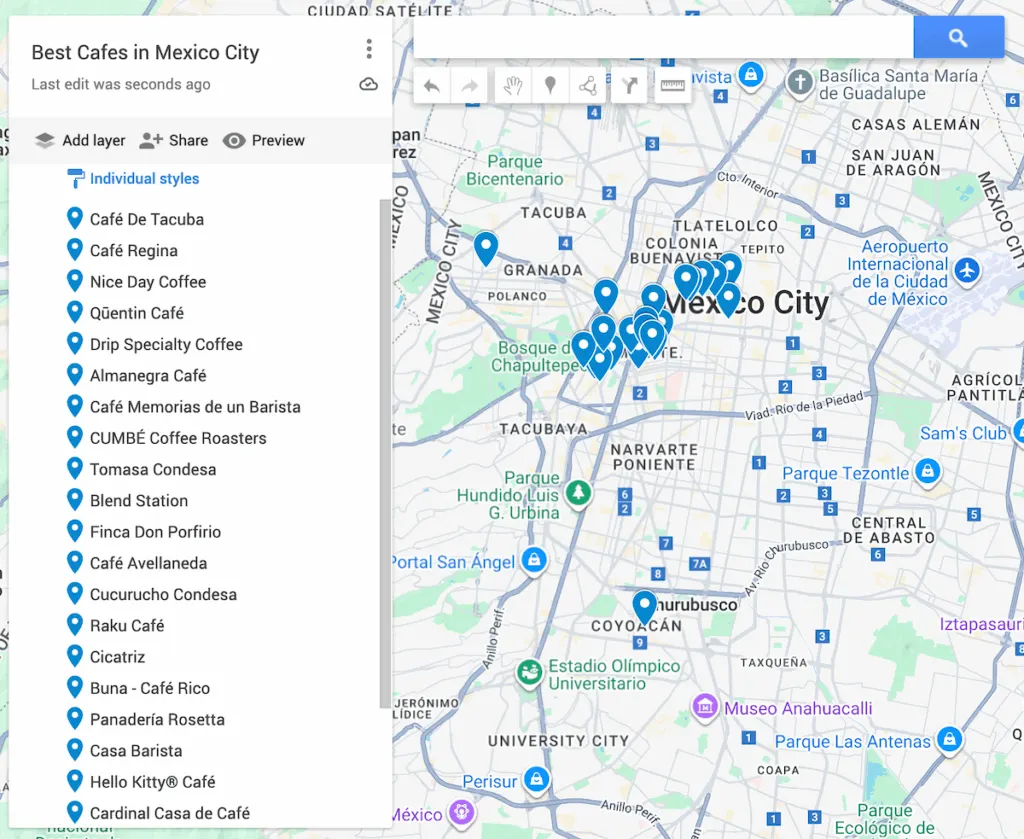The height and width of the screenshot is (839, 1024).
Task: Select Drip Specialty Coffee in list
Action: pyautogui.click(x=166, y=344)
